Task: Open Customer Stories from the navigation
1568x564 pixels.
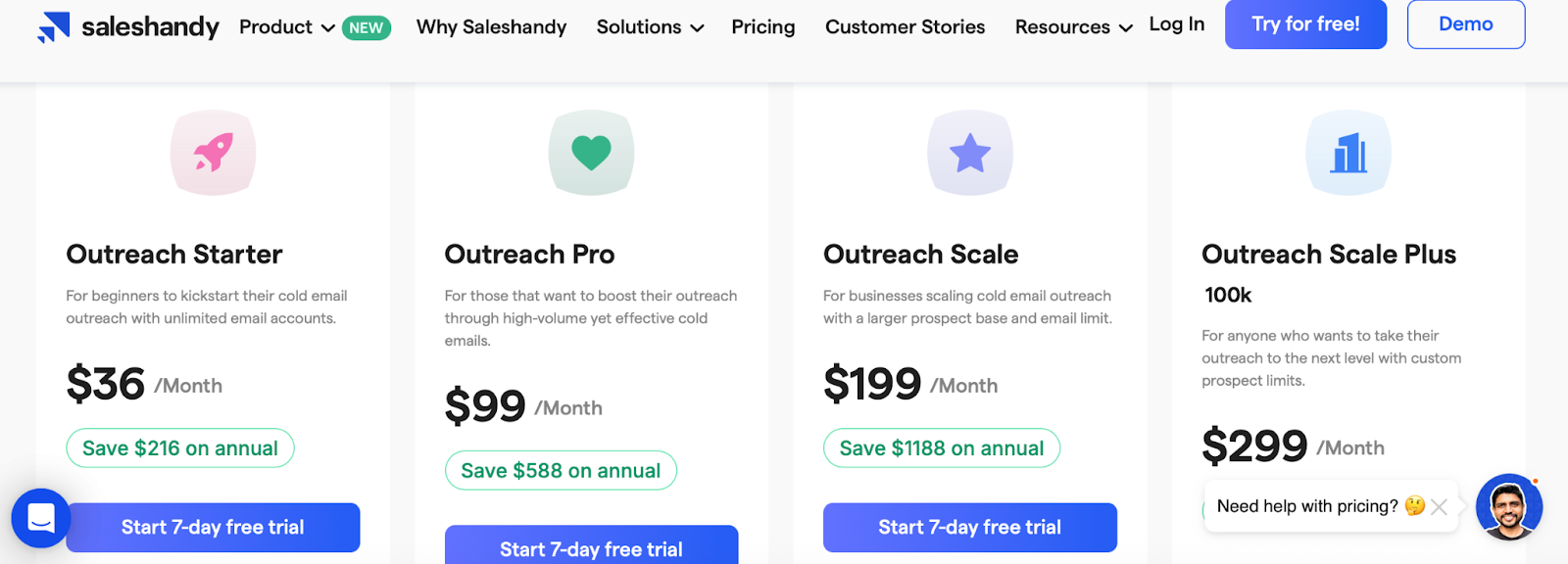Action: (905, 27)
